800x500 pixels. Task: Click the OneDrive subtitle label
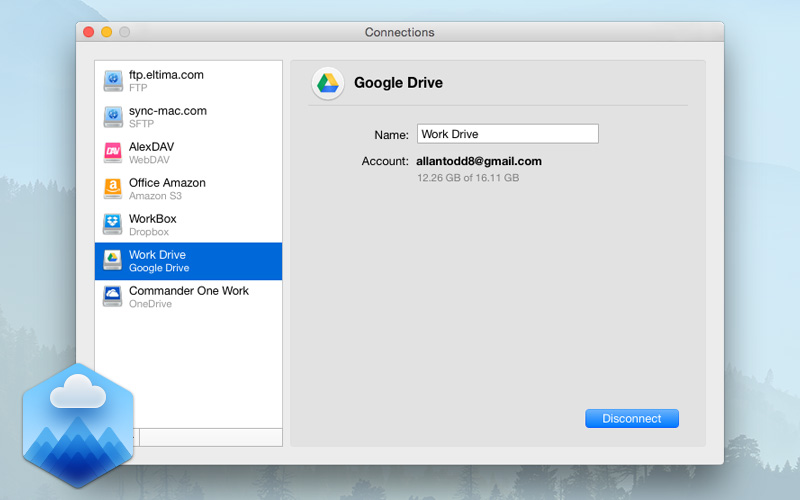point(151,304)
